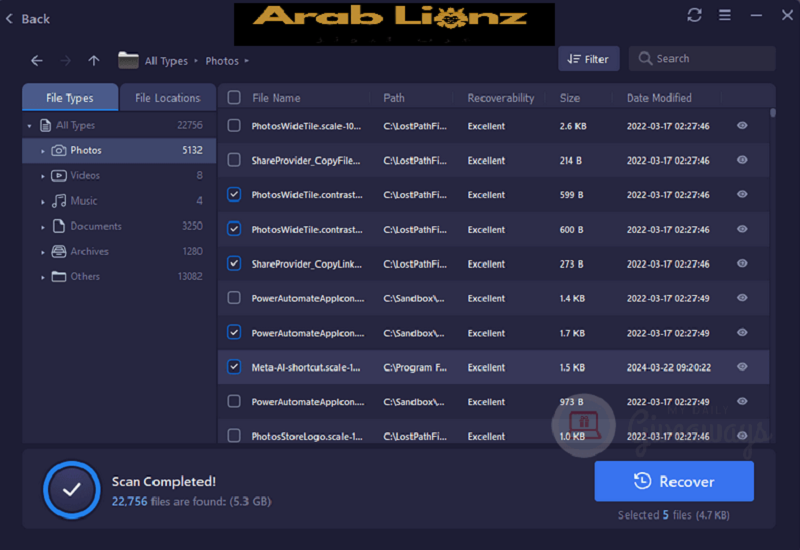Viewport: 800px width, 550px height.
Task: Preview ShareProvider_CopyFile with eye icon
Action: tap(742, 160)
